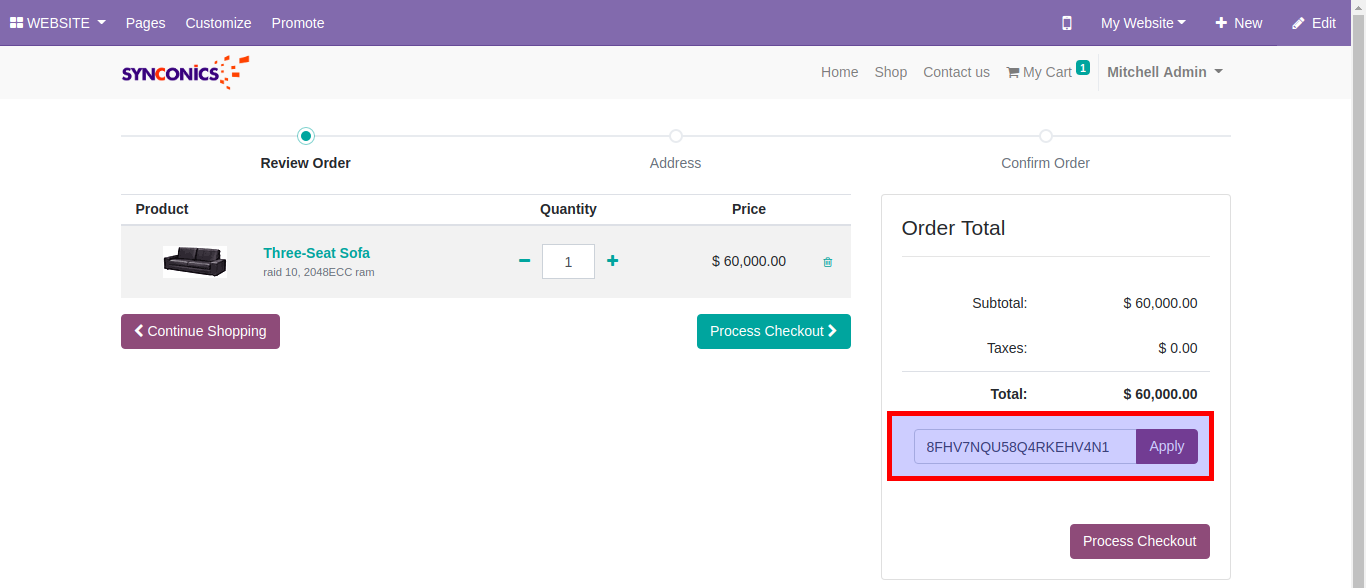Apply the coupon code
Screen dimensions: 1366x588
pos(1166,447)
